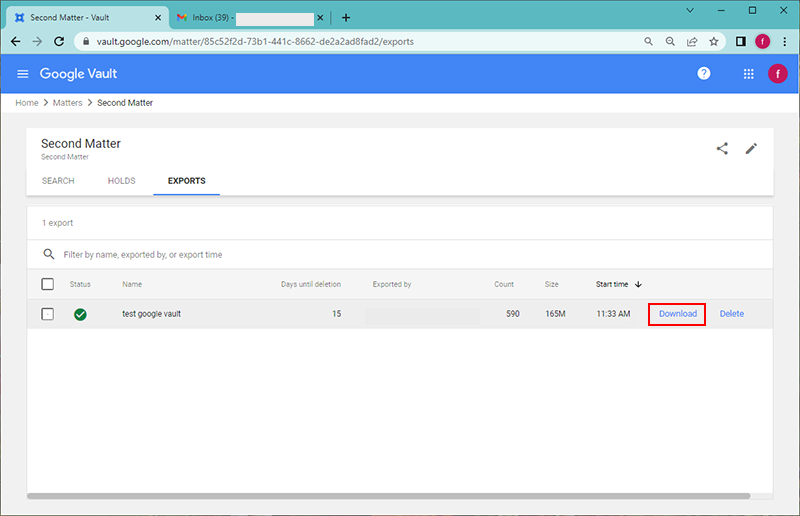Click the Days until deletion column header
This screenshot has width=800, height=516.
pyautogui.click(x=311, y=284)
